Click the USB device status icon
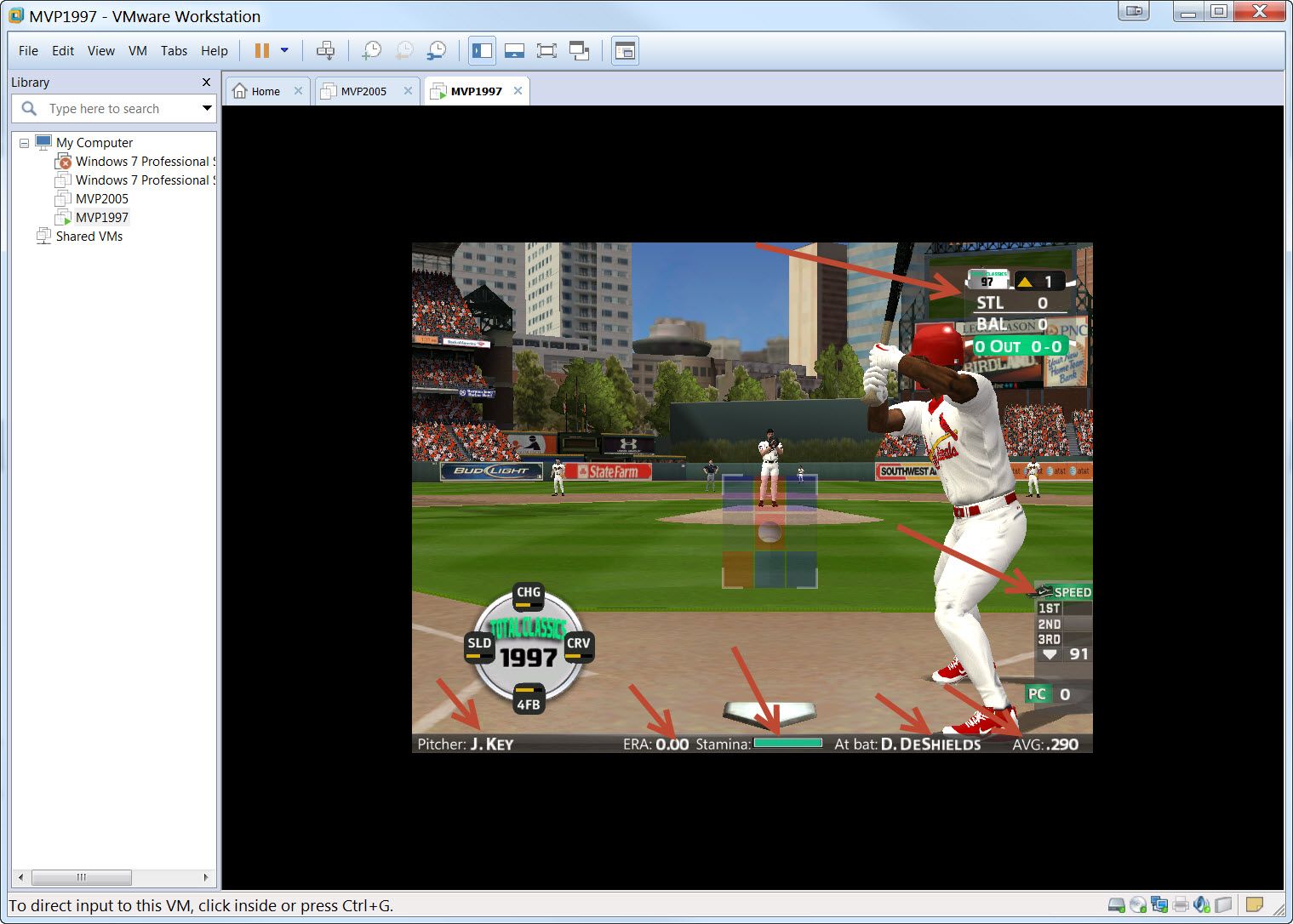The image size is (1293, 924). (x=1223, y=904)
